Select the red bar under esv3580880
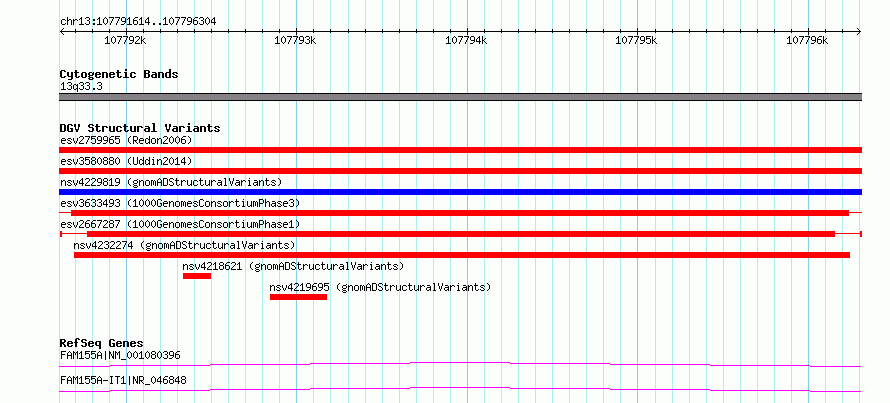890x403 pixels. tap(460, 171)
